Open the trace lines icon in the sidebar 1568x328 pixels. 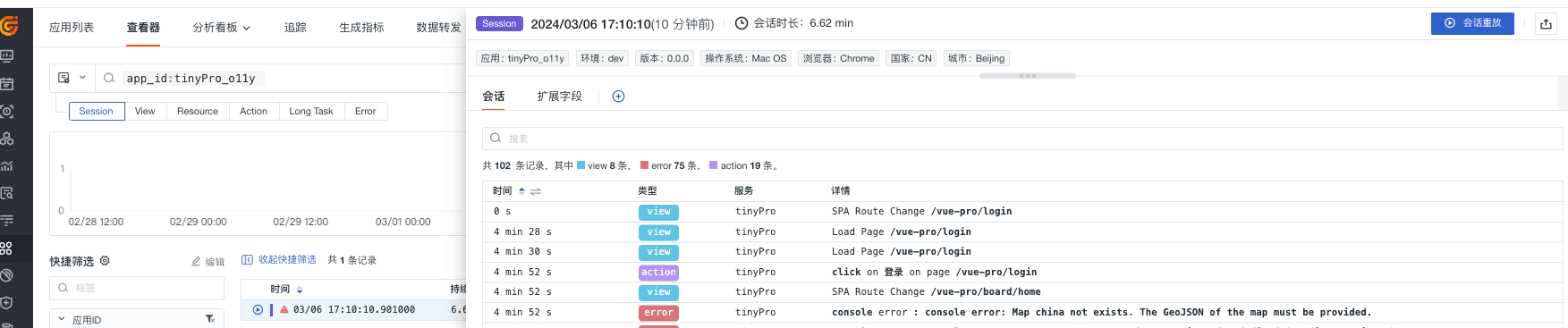click(7, 220)
